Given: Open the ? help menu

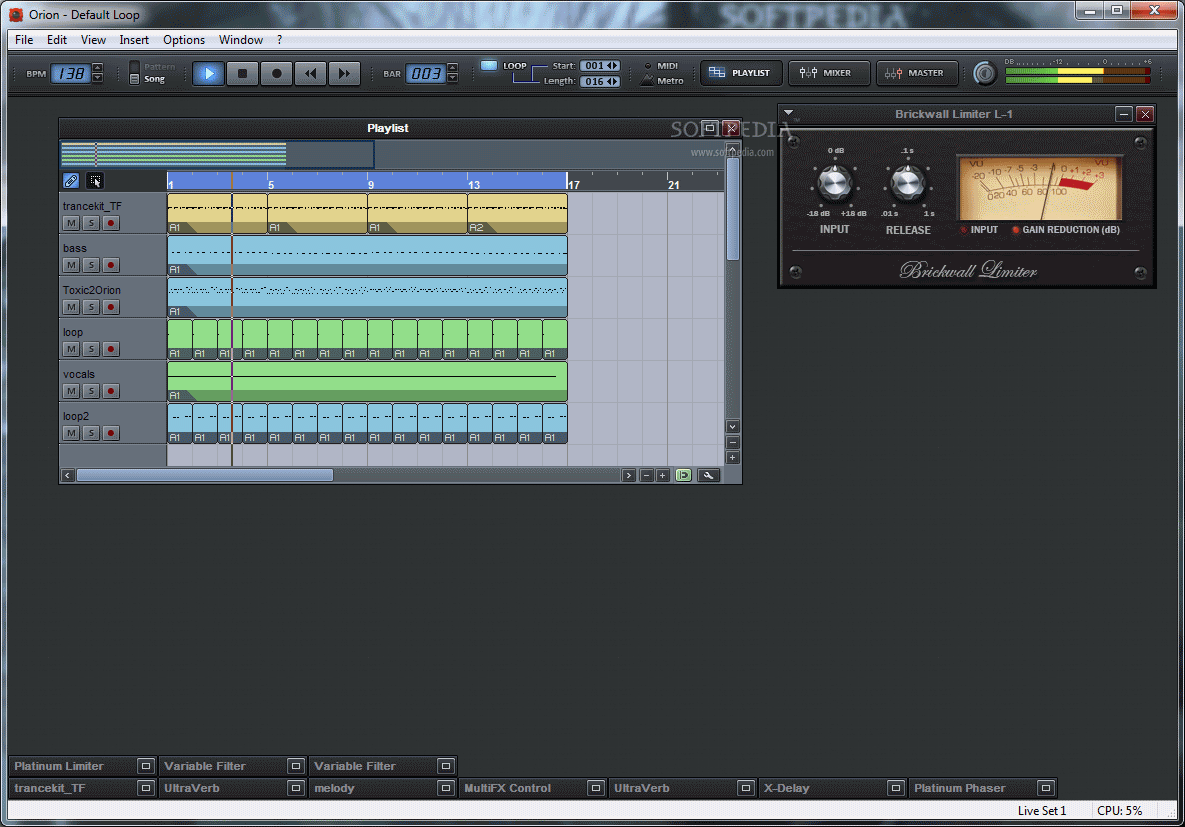Looking at the screenshot, I should coord(280,40).
